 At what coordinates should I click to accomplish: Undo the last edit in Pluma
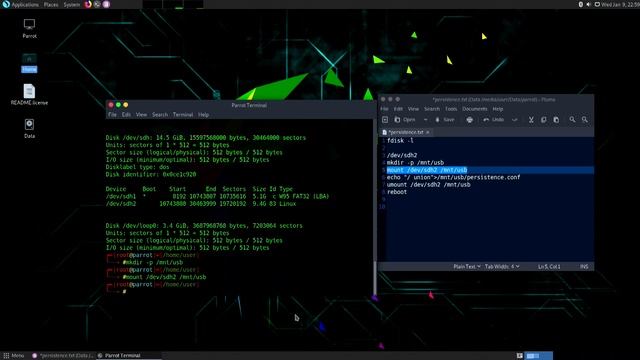pos(493,120)
